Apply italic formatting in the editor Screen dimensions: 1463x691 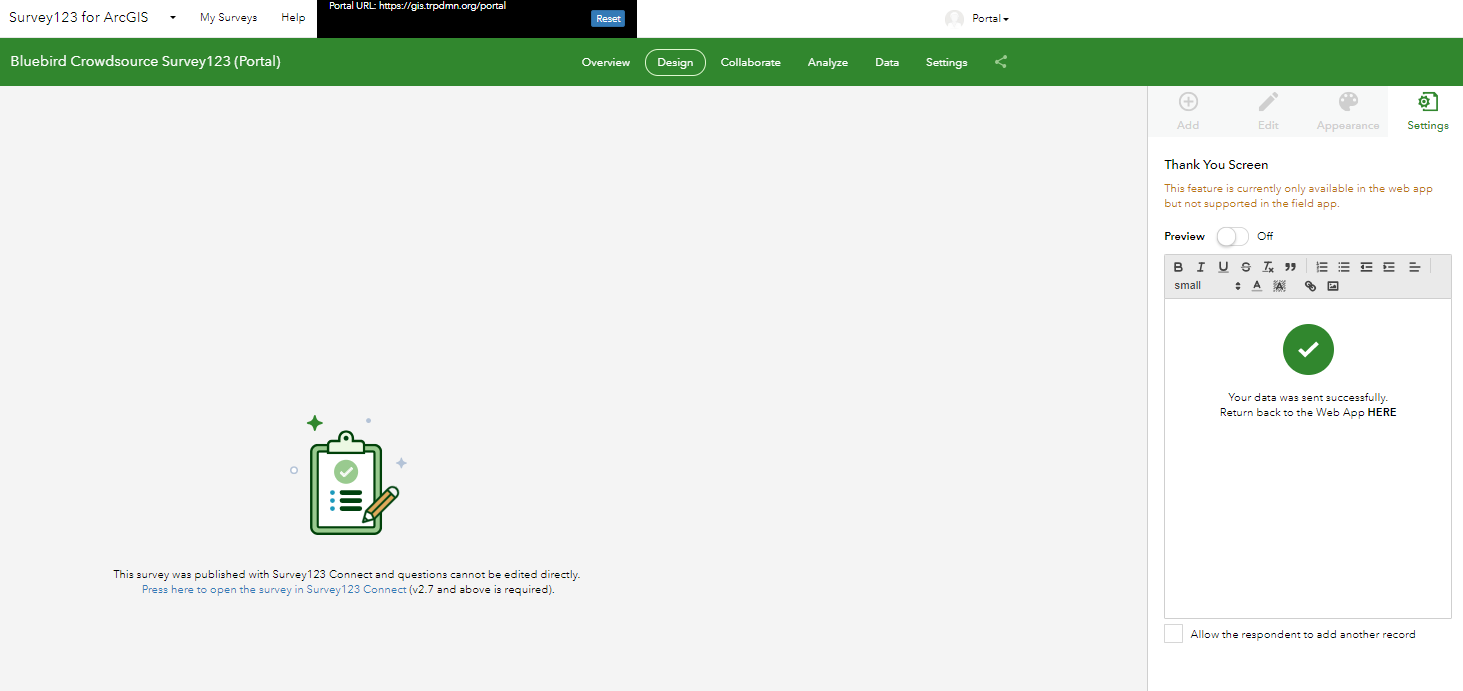(x=1201, y=267)
